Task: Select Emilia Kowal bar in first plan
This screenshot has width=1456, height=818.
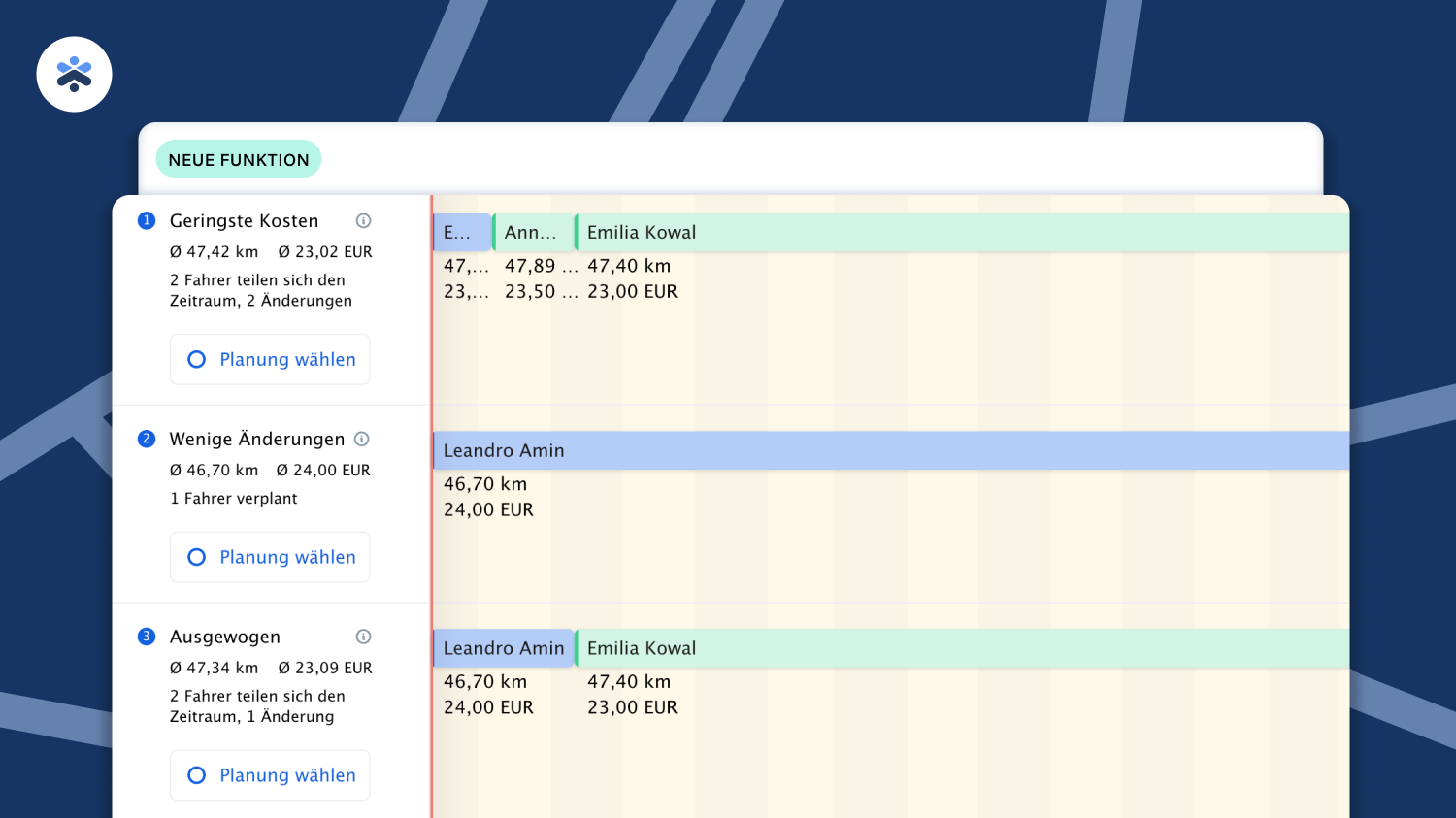Action: pos(961,233)
